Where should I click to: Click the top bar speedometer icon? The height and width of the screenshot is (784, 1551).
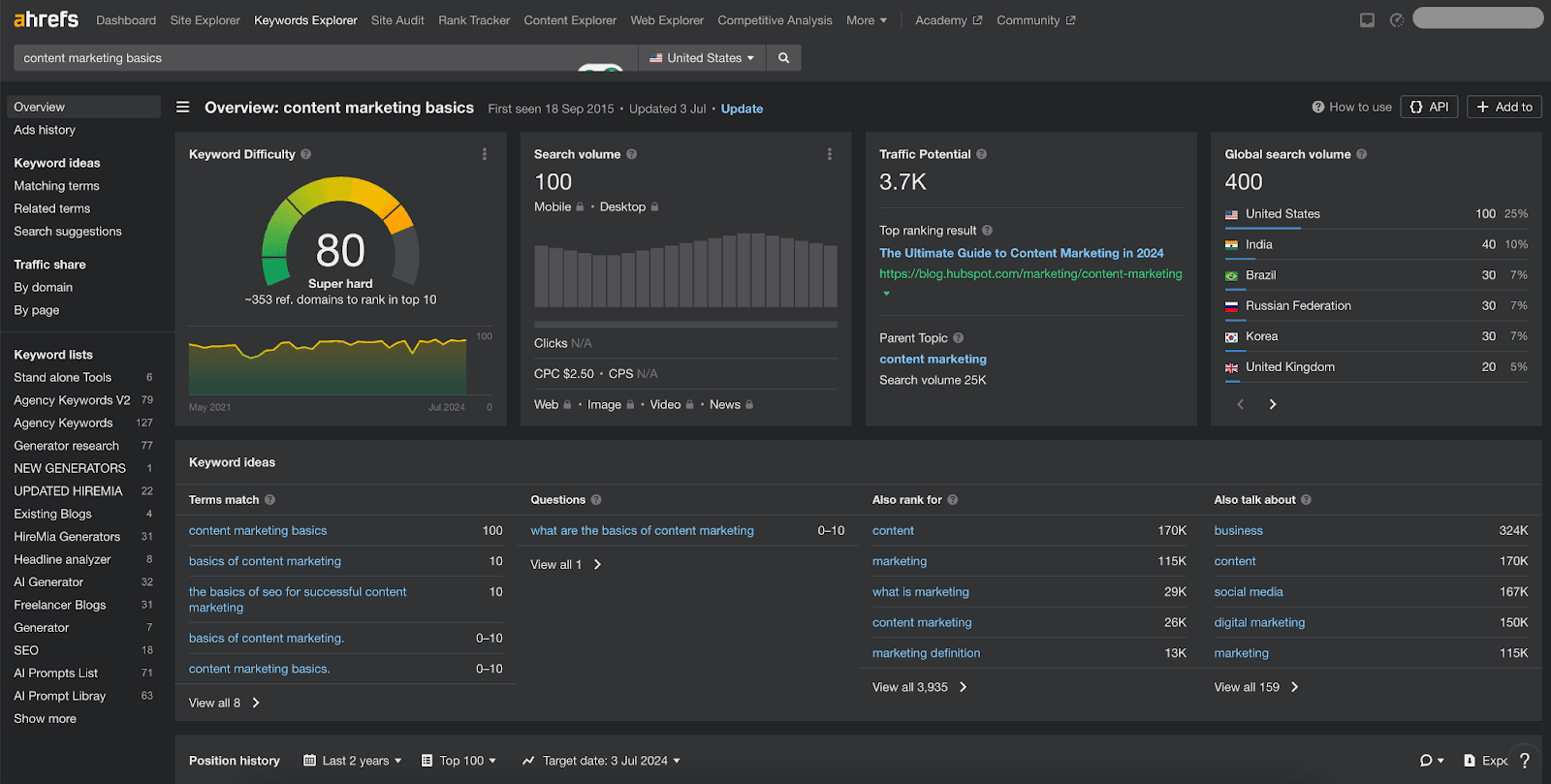(1397, 20)
